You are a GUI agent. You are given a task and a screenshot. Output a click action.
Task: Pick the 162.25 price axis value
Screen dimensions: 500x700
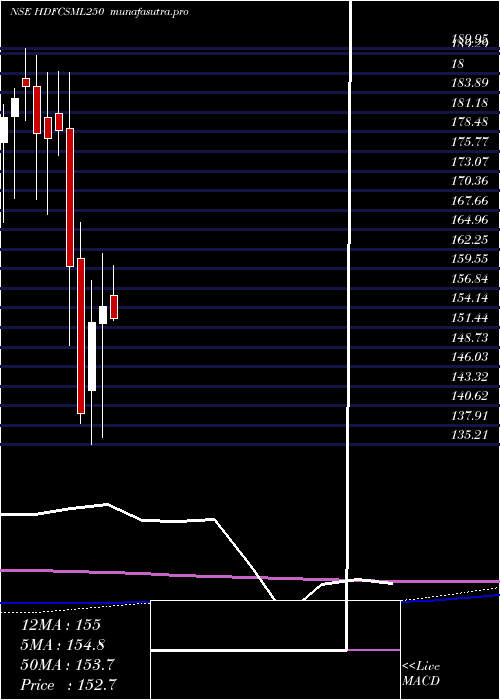pyautogui.click(x=470, y=240)
